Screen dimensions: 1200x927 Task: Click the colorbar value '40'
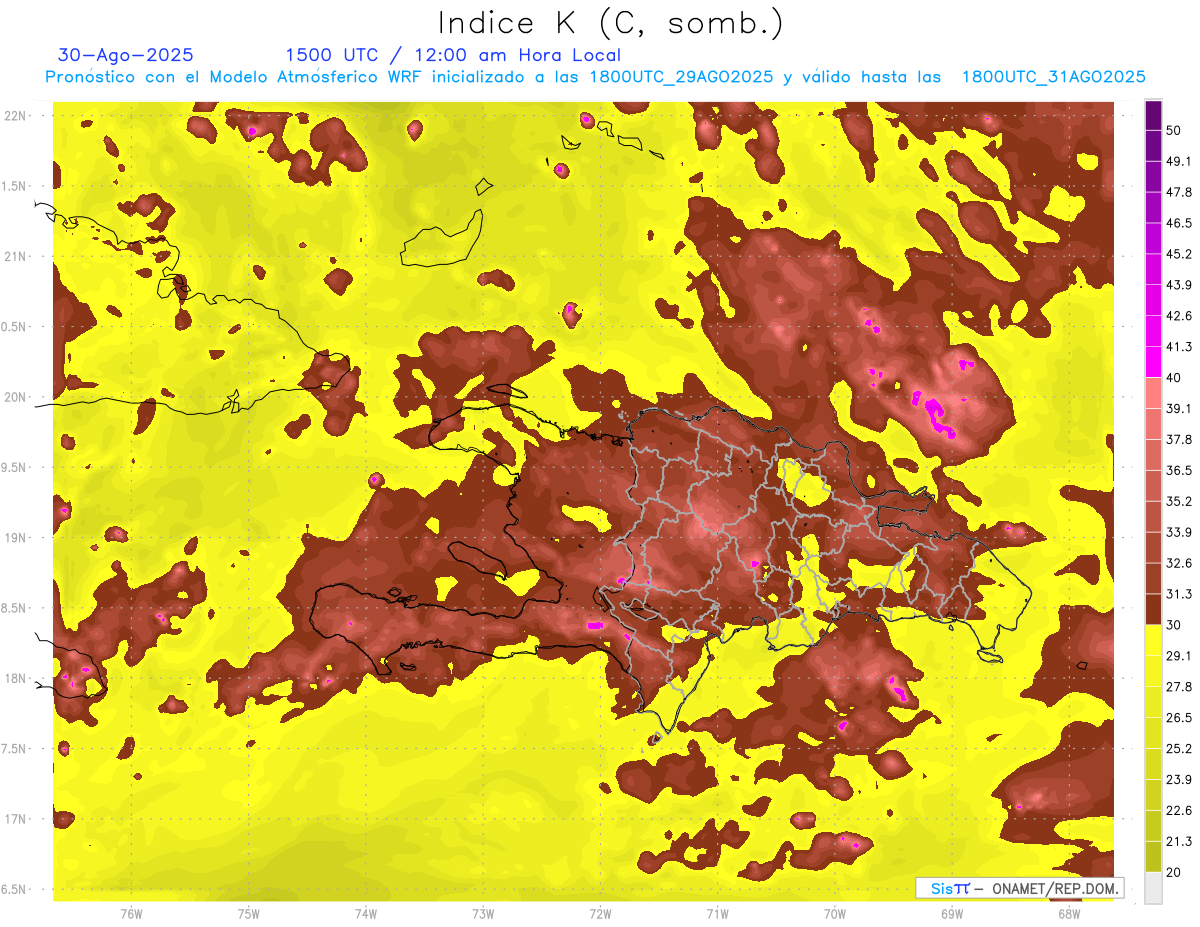click(1174, 378)
